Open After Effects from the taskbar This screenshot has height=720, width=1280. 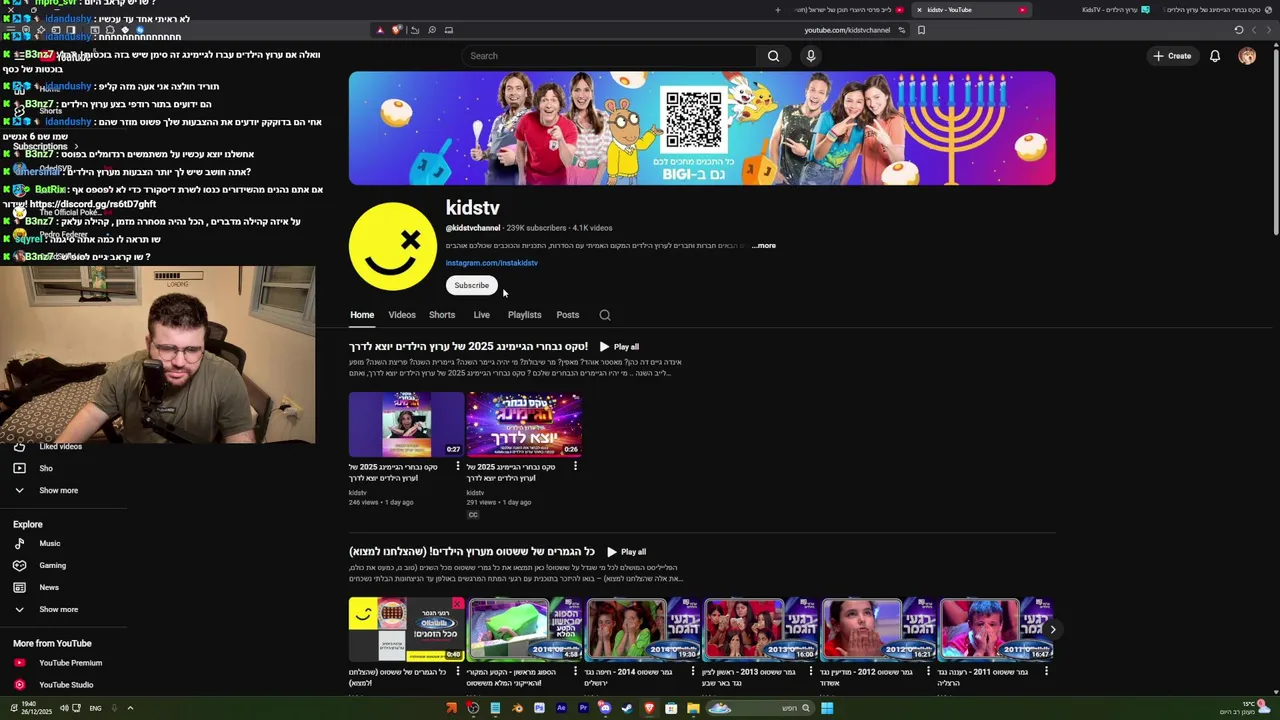[x=561, y=708]
